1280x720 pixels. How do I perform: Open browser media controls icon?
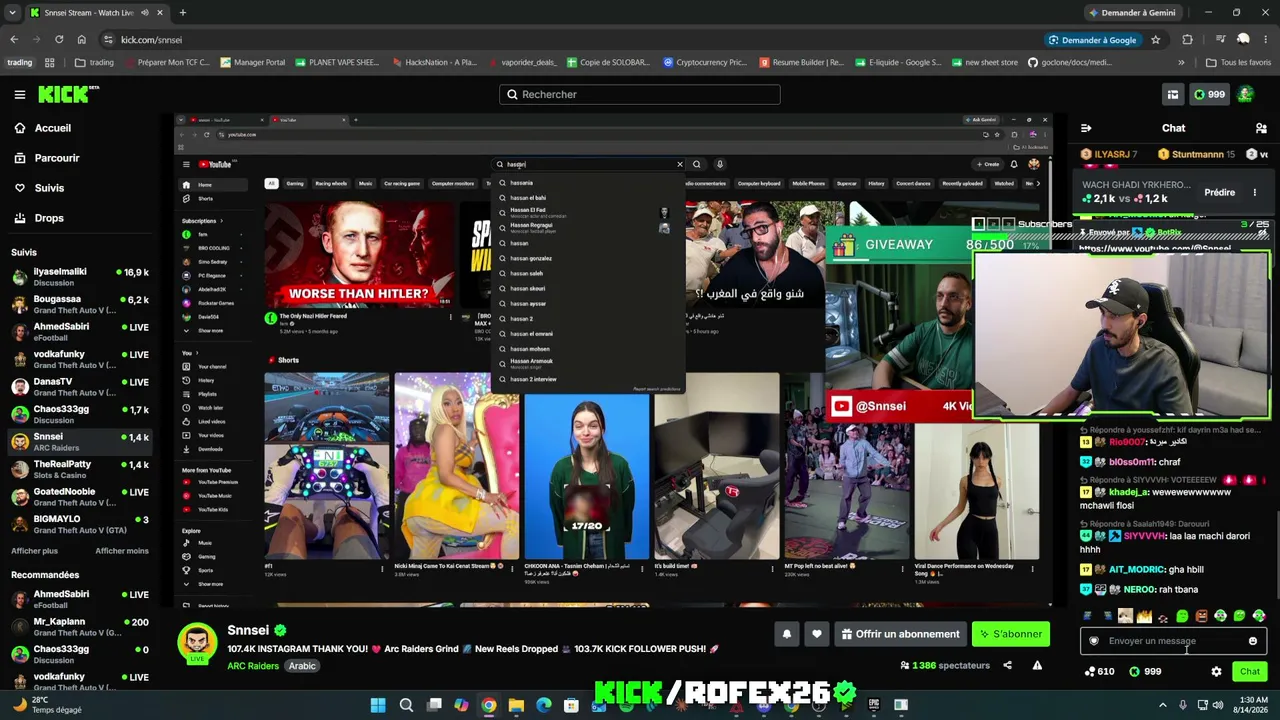tap(1221, 40)
